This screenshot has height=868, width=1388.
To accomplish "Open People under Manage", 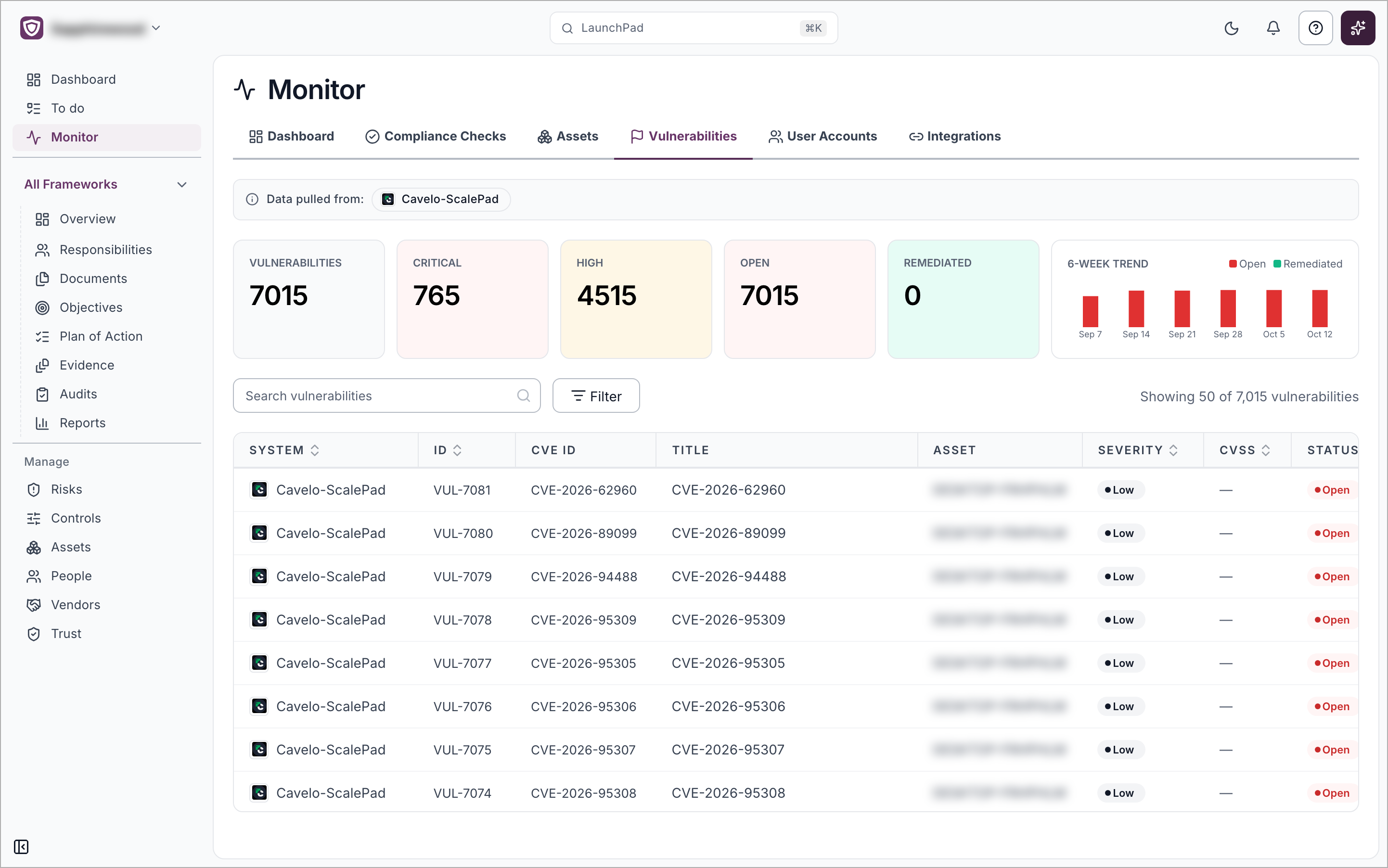I will pyautogui.click(x=107, y=576).
